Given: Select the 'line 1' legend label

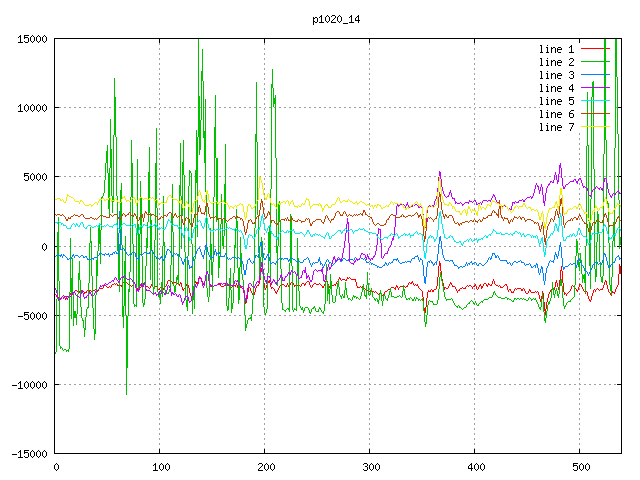Looking at the screenshot, I should pos(556,49).
